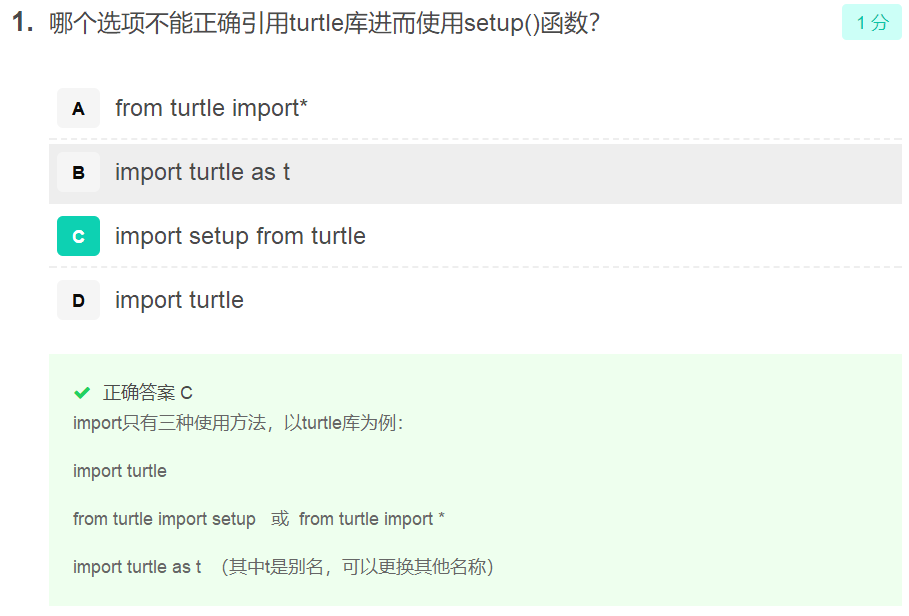Click explanation text 'from turtle import *'

coord(372,519)
